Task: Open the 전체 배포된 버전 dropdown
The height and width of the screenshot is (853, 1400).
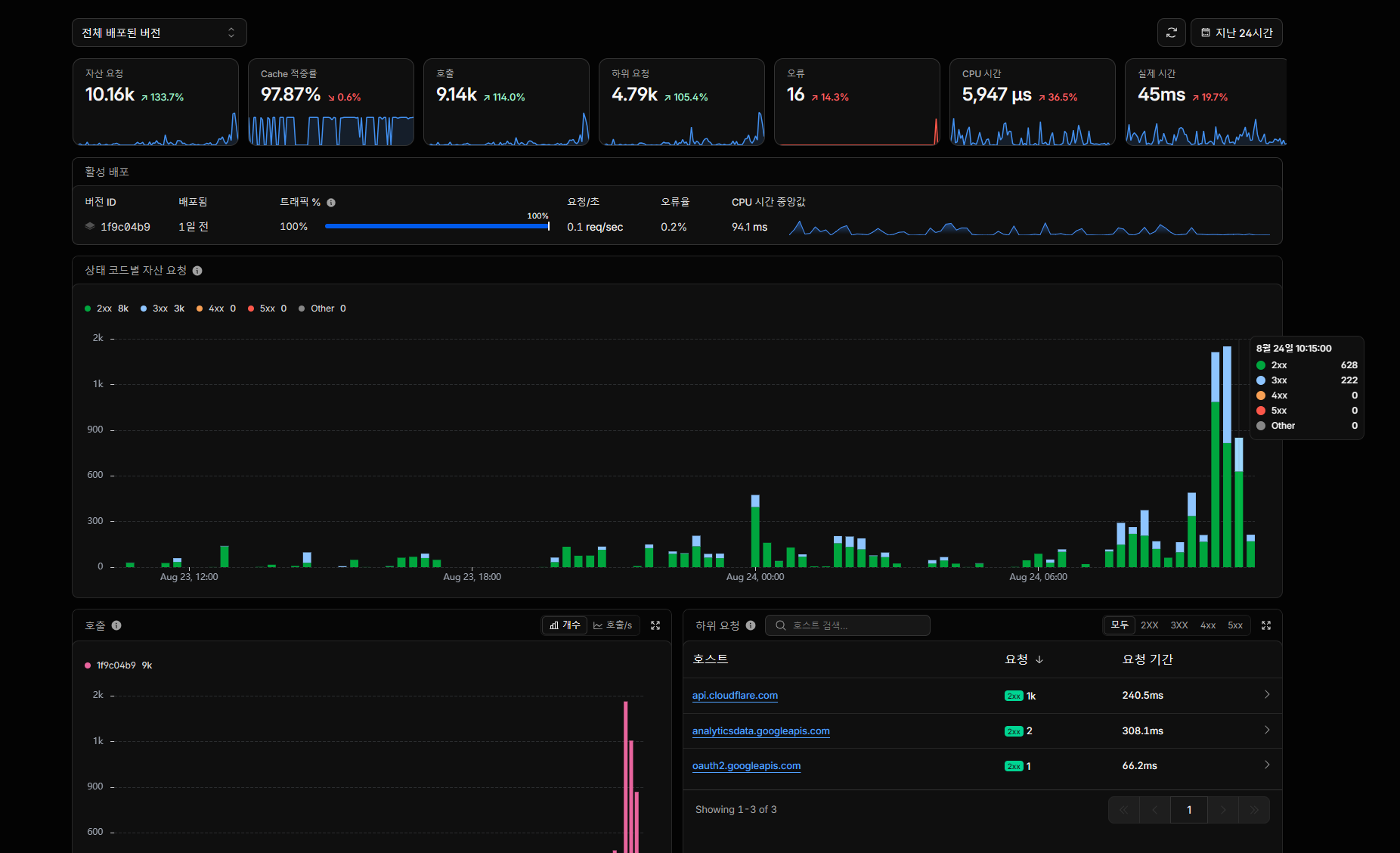Action: point(159,33)
